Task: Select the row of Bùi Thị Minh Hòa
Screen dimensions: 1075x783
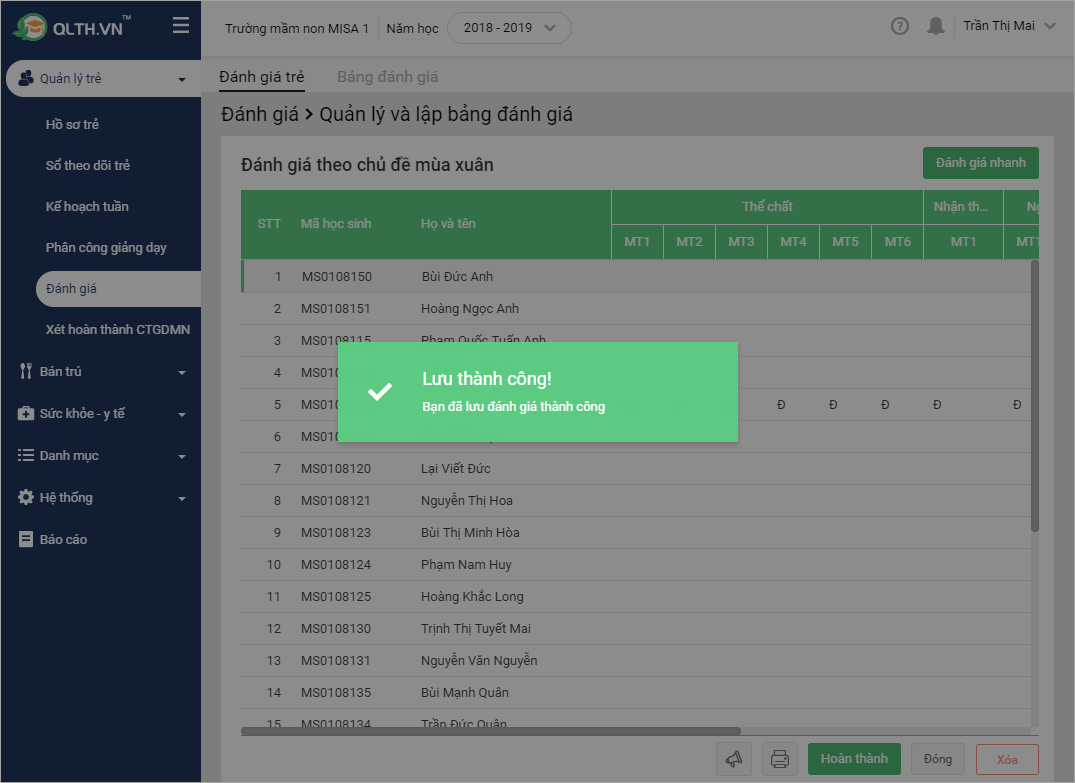Action: (636, 532)
